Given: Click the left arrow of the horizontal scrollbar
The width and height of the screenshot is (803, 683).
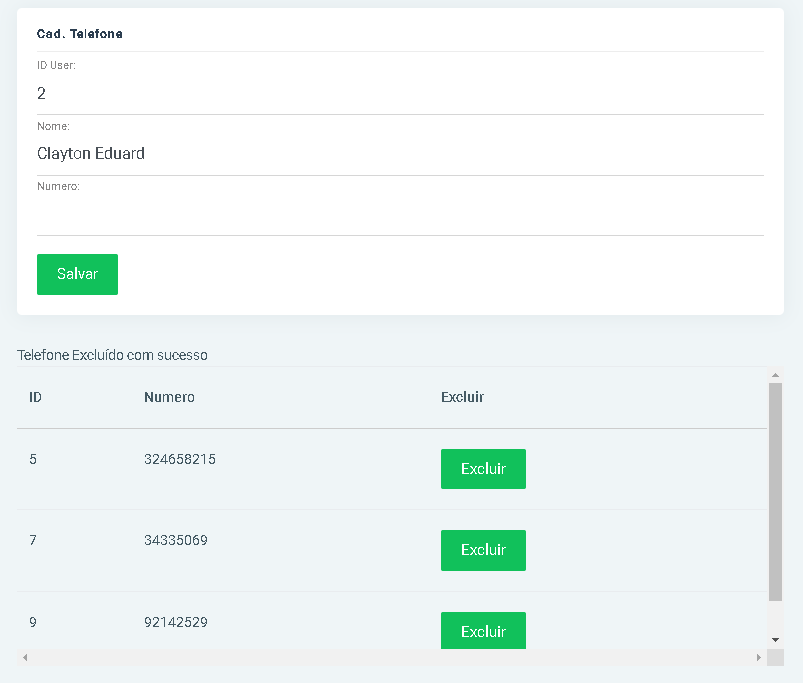Looking at the screenshot, I should [24, 657].
